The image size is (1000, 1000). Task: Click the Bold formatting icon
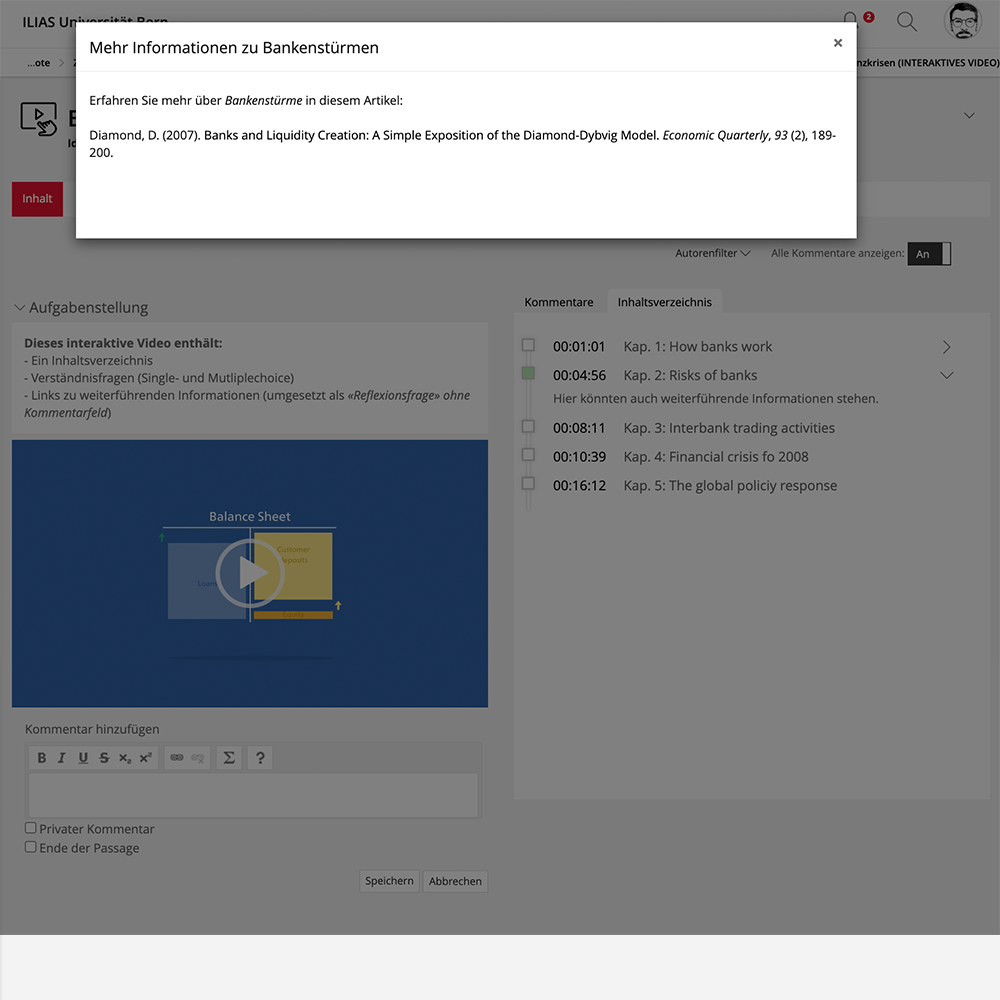click(x=42, y=758)
